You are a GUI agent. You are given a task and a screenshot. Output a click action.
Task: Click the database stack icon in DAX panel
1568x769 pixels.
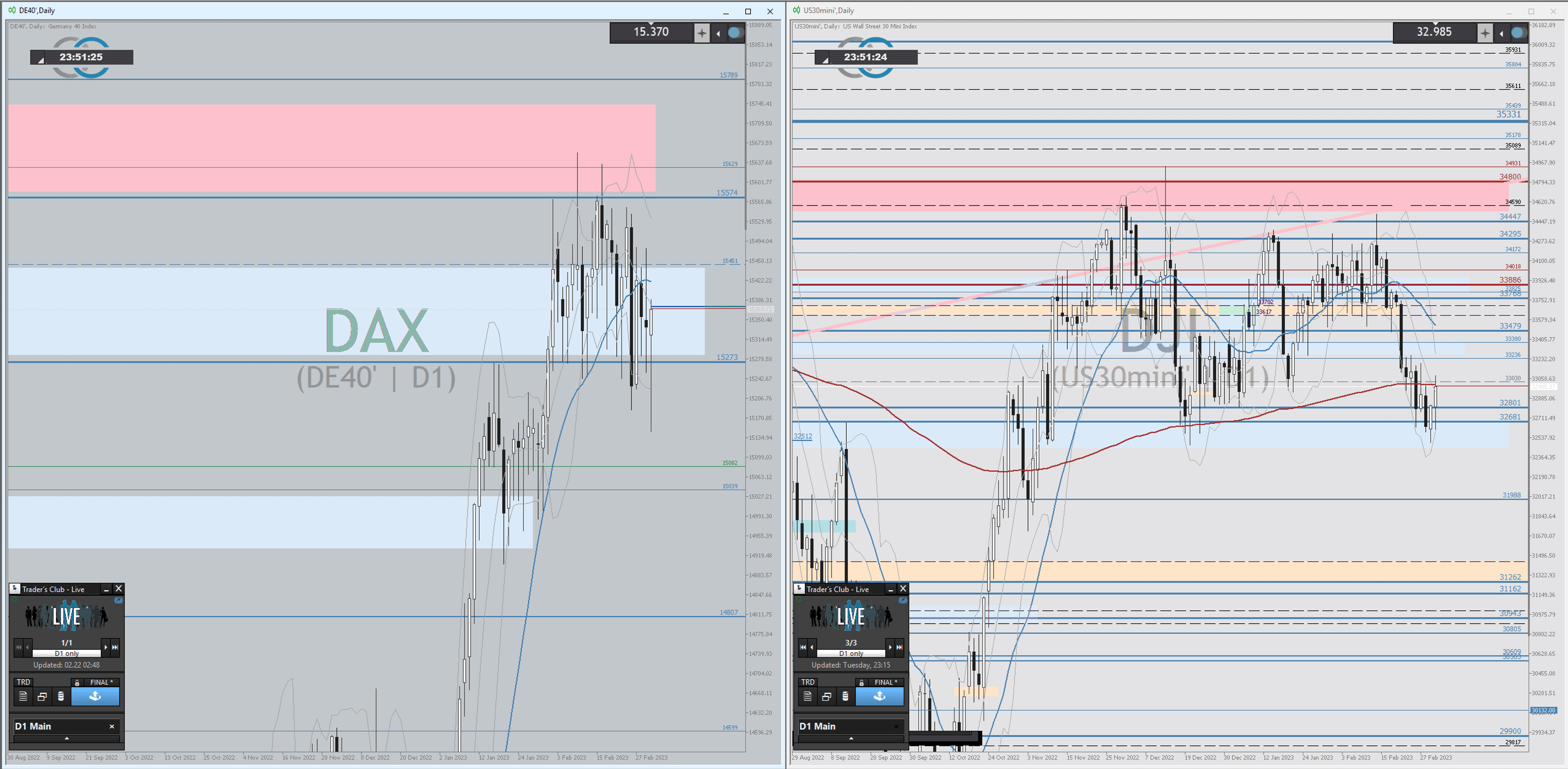tap(61, 697)
